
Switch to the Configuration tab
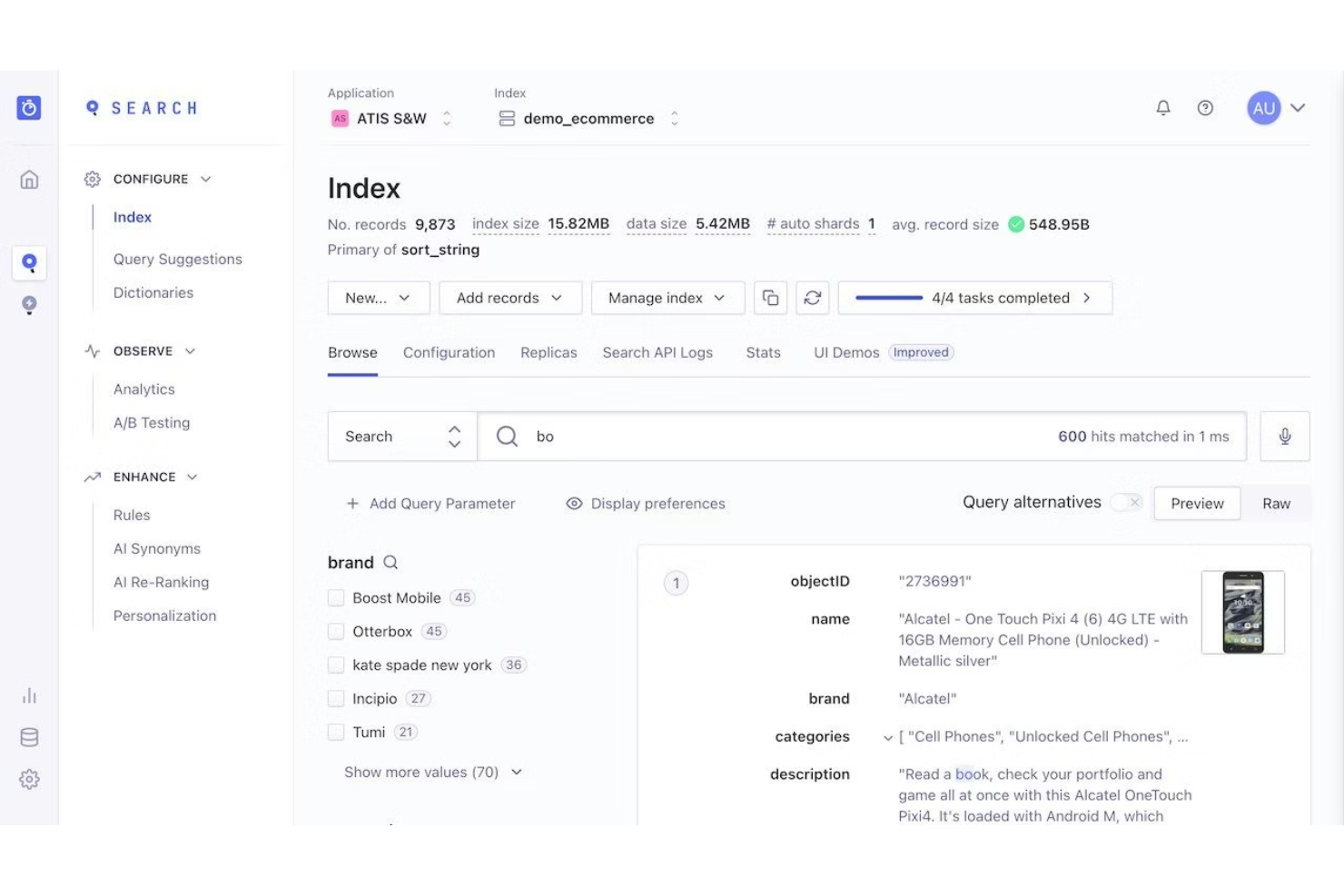click(x=449, y=352)
